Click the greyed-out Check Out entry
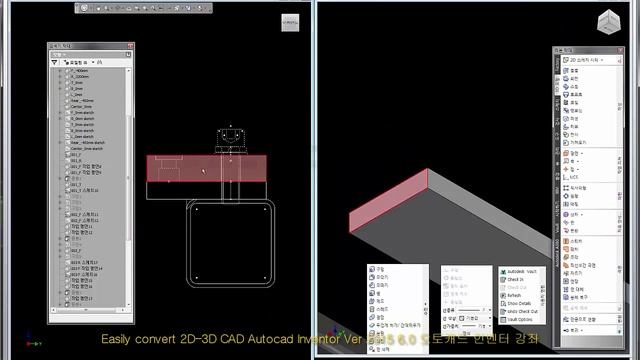This screenshot has width=640, height=360. 513,287
